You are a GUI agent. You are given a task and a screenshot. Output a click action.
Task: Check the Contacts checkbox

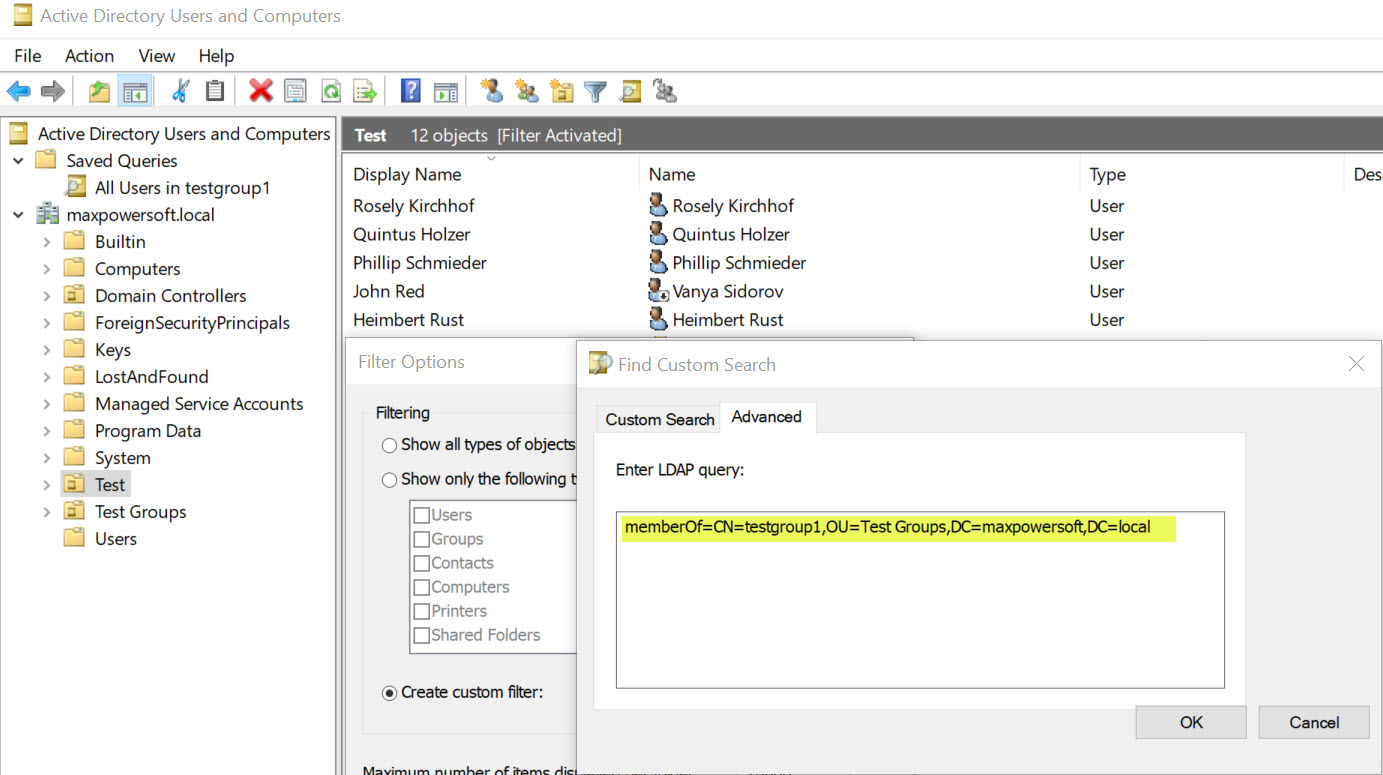pos(422,563)
